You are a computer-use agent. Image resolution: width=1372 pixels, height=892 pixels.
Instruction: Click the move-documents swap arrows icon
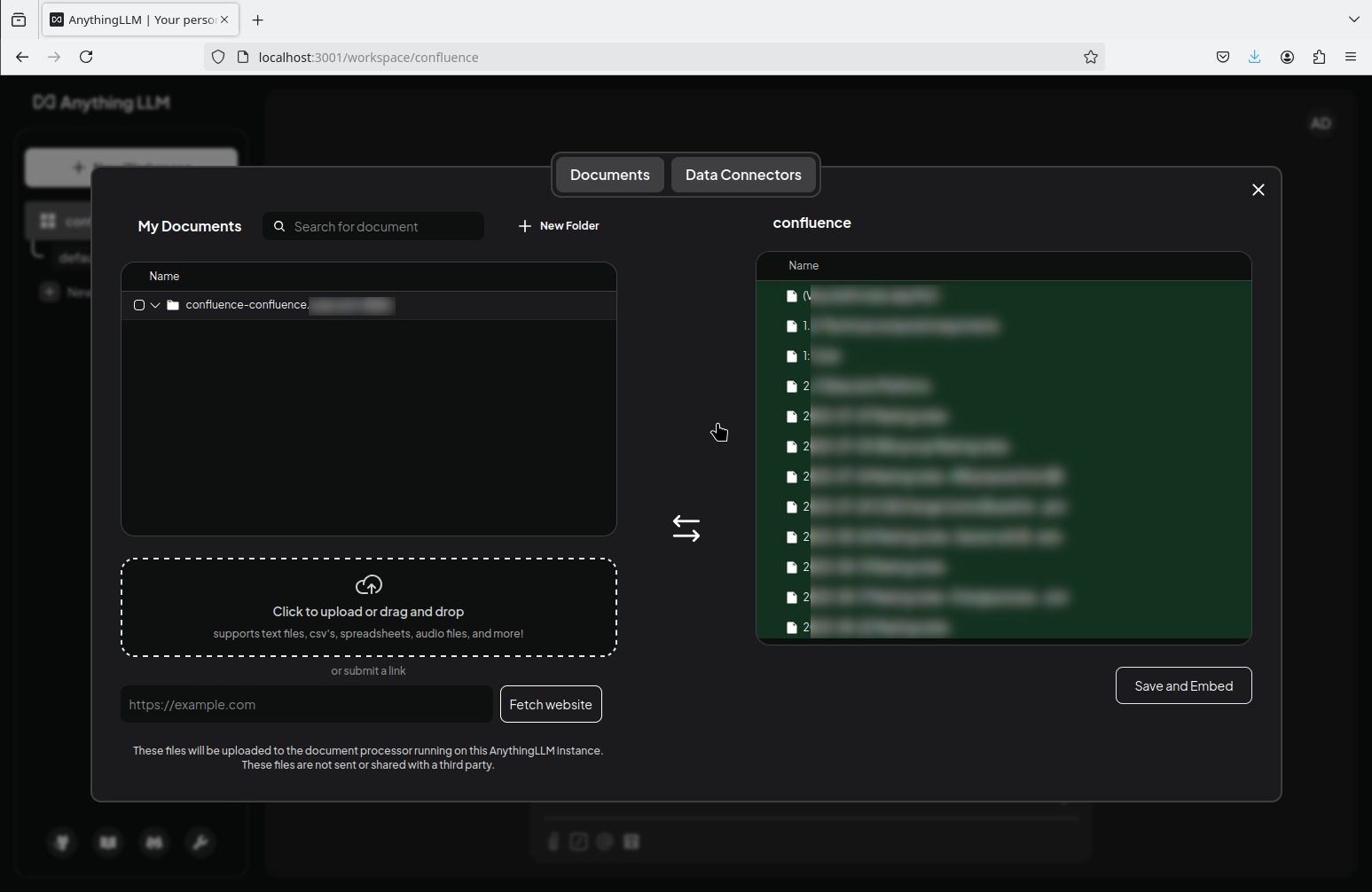686,528
